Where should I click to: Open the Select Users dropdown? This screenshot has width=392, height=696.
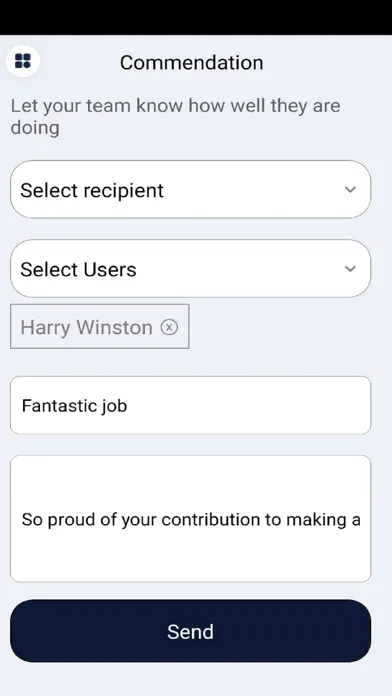190,269
